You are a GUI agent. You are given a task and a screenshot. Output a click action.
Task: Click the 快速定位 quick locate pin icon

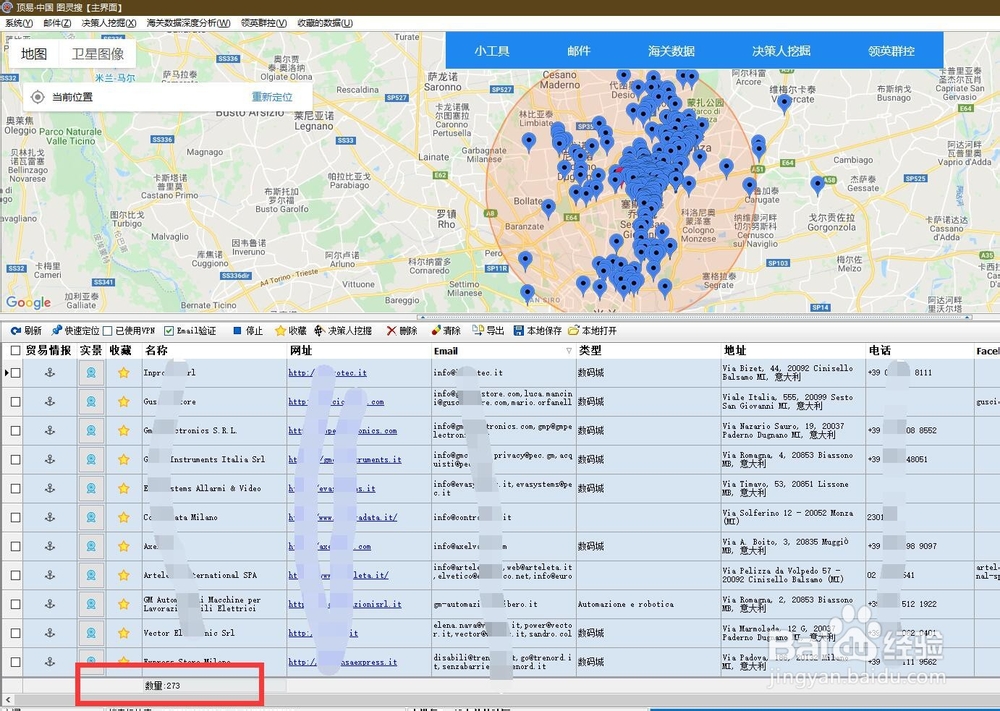click(x=57, y=330)
